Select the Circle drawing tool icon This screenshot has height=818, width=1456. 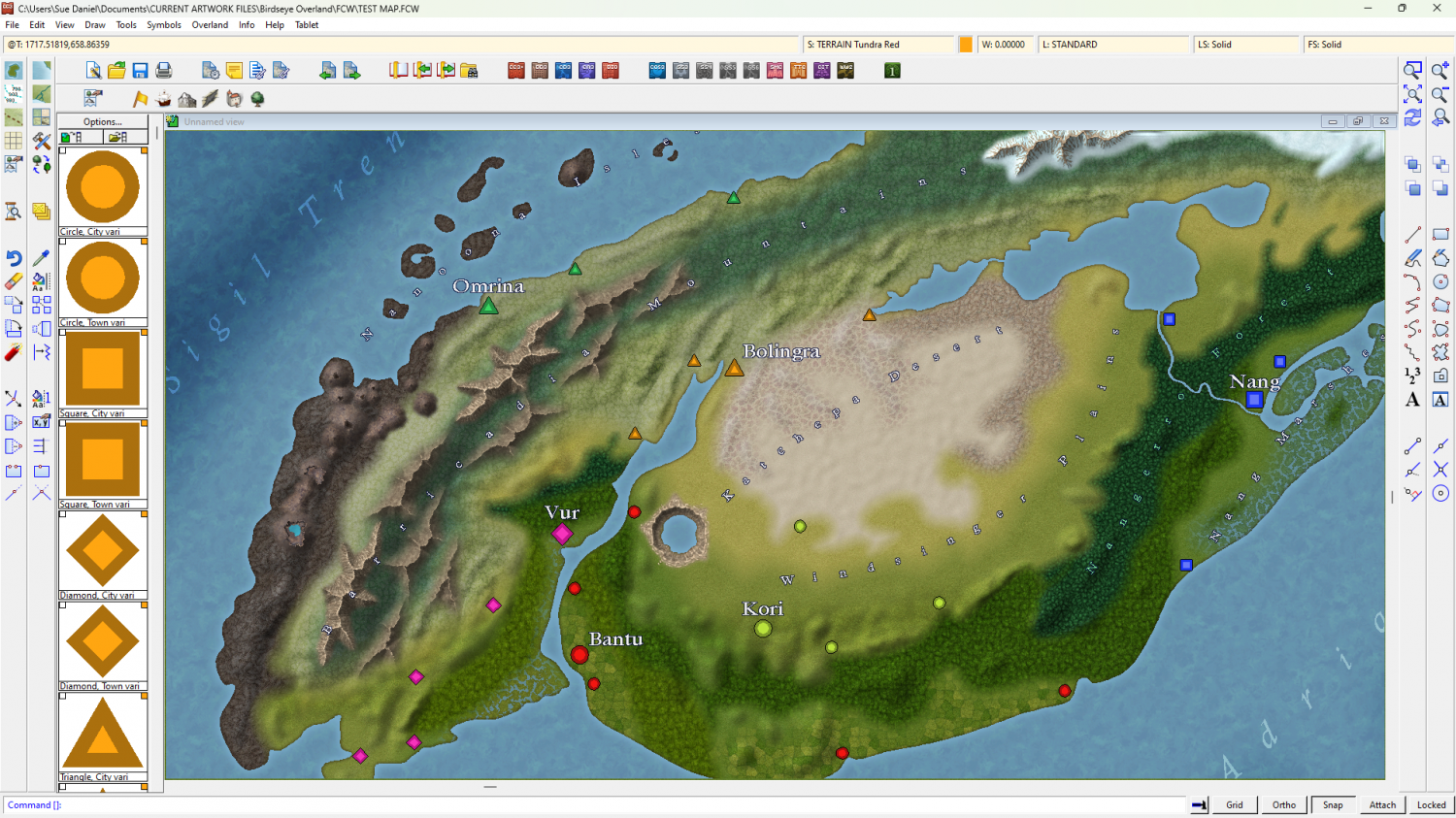pyautogui.click(x=1440, y=281)
